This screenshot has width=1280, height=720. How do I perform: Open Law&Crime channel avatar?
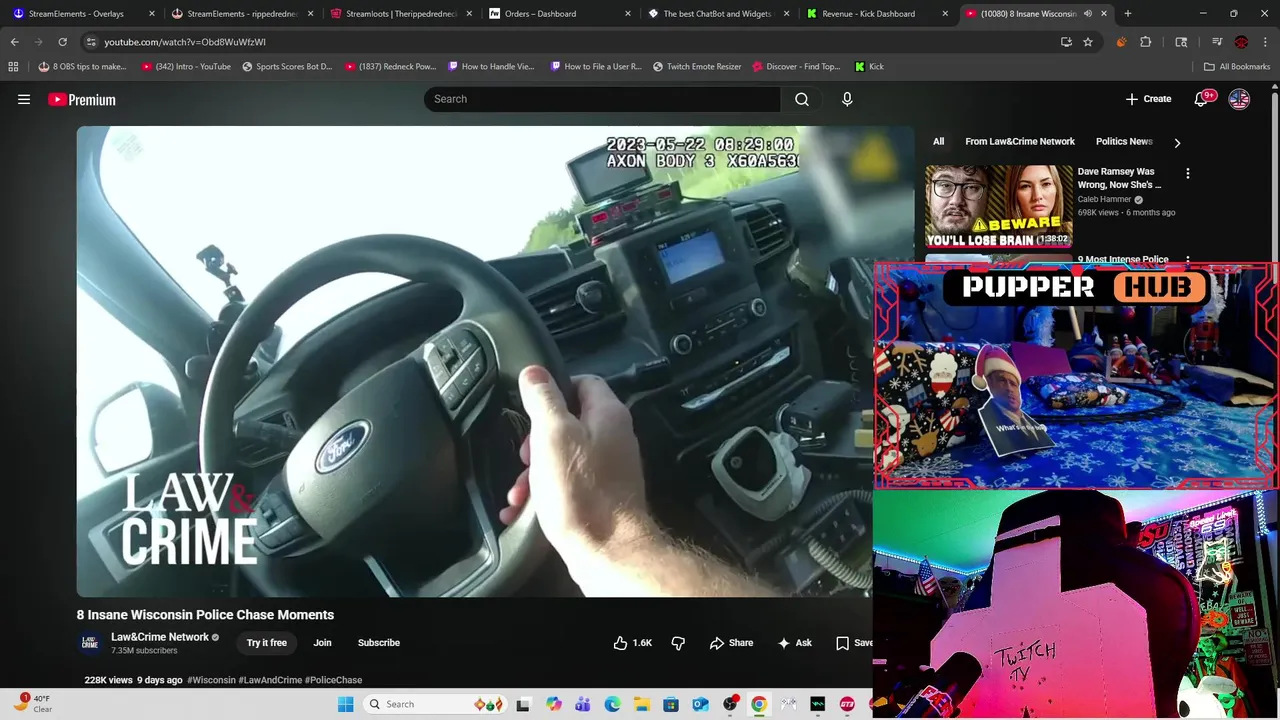coord(90,643)
